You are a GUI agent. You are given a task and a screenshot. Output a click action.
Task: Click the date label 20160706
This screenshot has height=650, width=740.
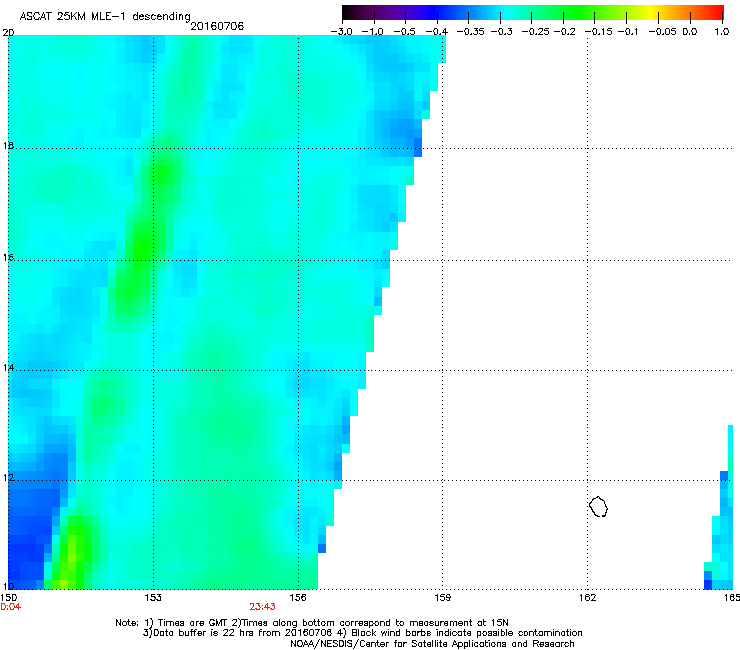[x=217, y=26]
